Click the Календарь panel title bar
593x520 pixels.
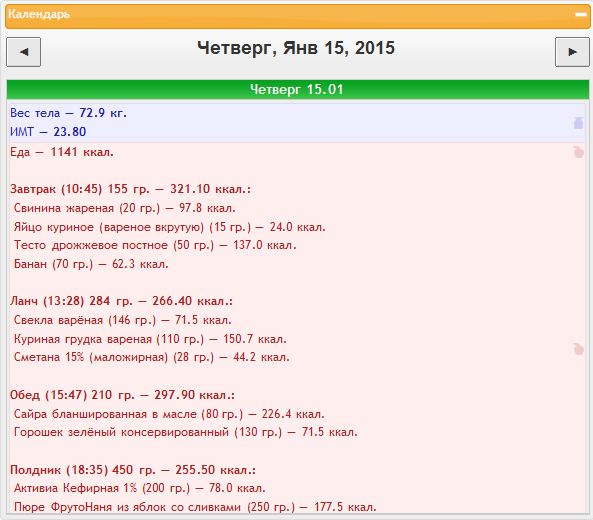298,17
